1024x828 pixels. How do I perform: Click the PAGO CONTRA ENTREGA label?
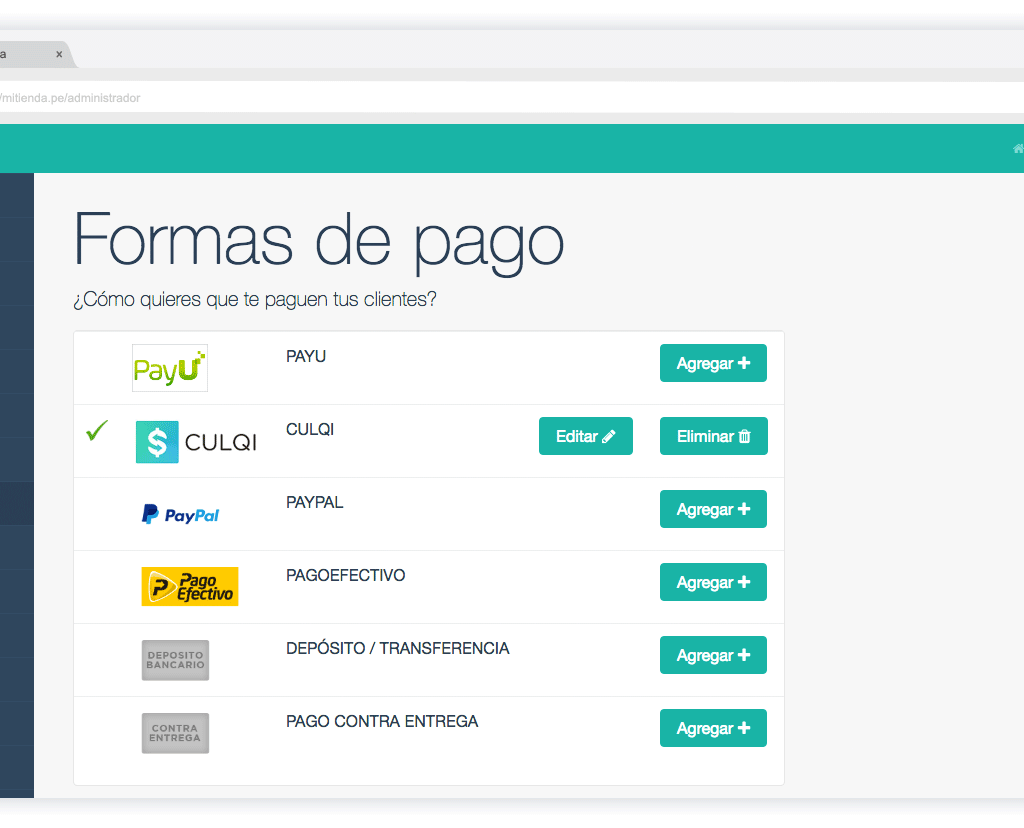pyautogui.click(x=382, y=722)
